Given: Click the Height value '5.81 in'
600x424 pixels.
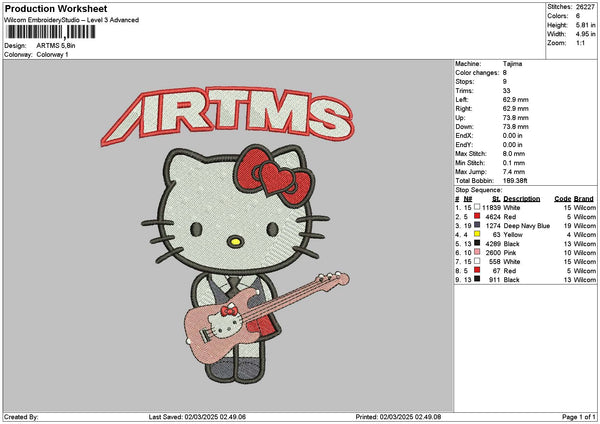Looking at the screenshot, I should pyautogui.click(x=585, y=25).
